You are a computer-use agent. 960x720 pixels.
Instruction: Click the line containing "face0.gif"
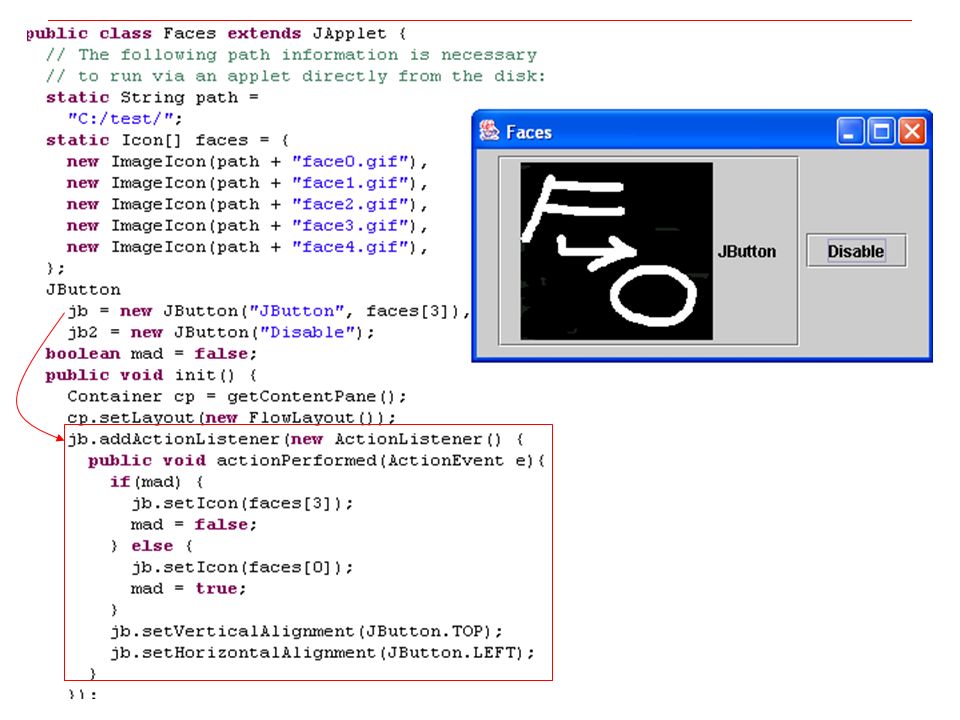(x=247, y=162)
